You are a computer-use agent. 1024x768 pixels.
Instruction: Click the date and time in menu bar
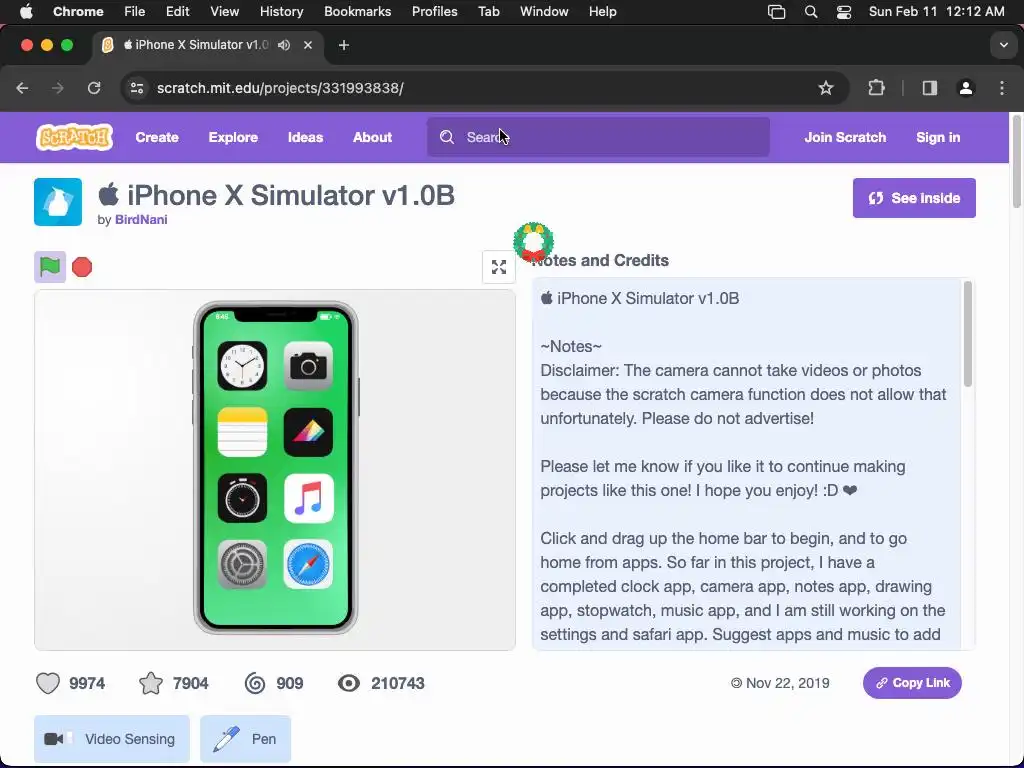click(936, 11)
